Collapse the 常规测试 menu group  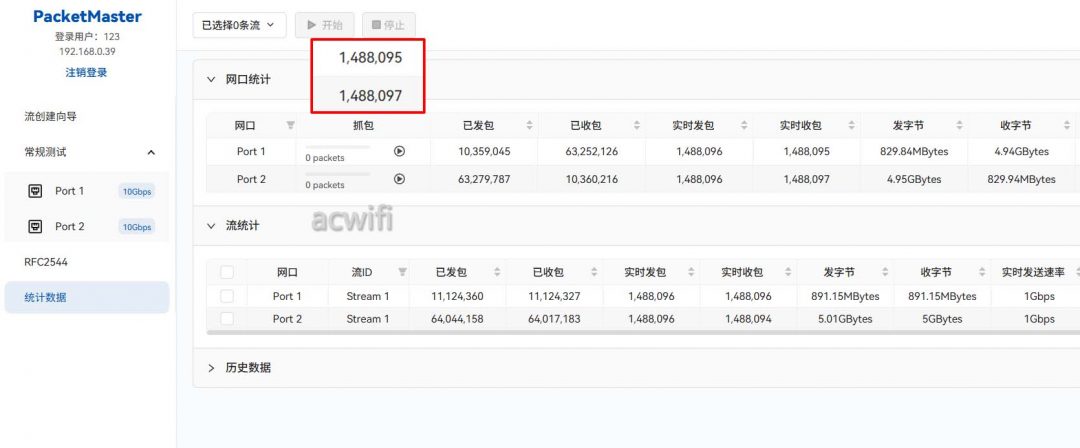coord(152,152)
